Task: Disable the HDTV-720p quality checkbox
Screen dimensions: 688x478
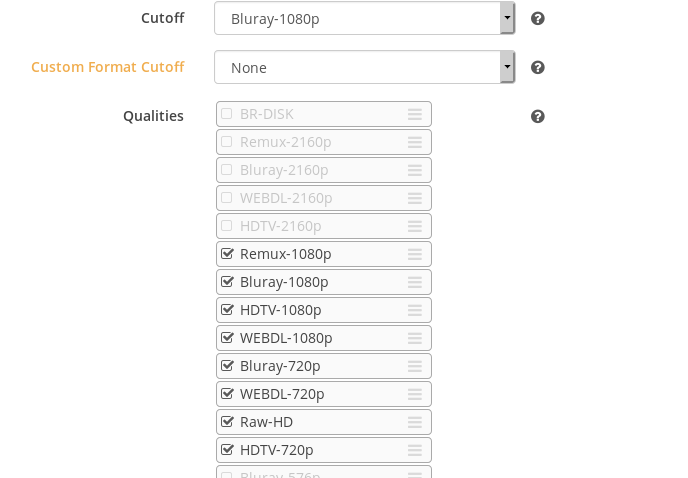Action: click(227, 450)
